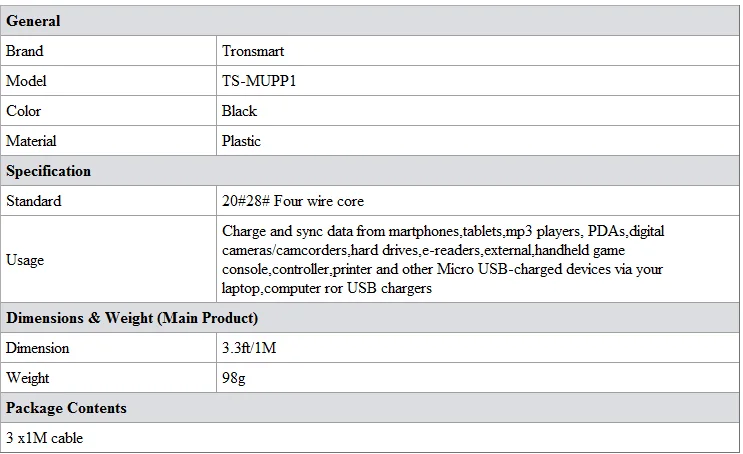
Task: Click the TS-MUPP1 model value
Action: click(260, 81)
